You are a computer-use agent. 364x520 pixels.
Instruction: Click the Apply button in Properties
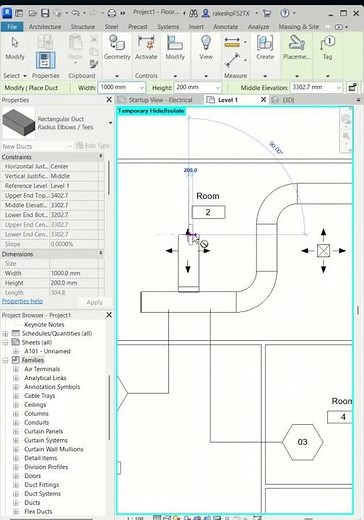(94, 302)
